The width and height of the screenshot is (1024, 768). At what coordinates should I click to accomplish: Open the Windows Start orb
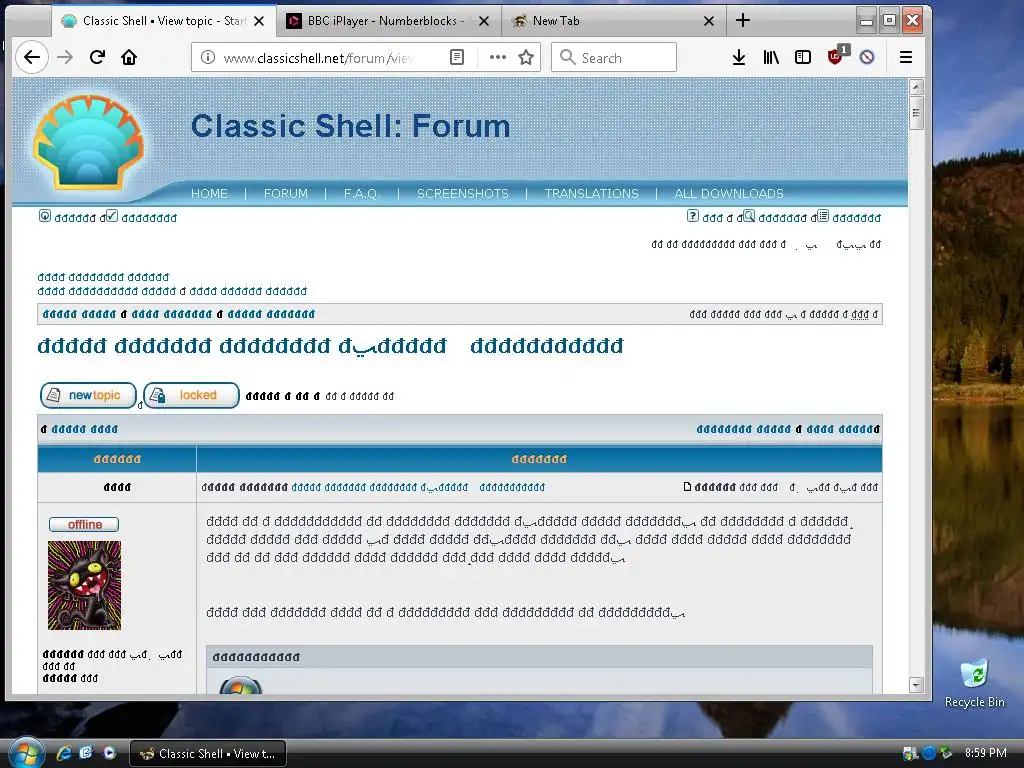(26, 753)
